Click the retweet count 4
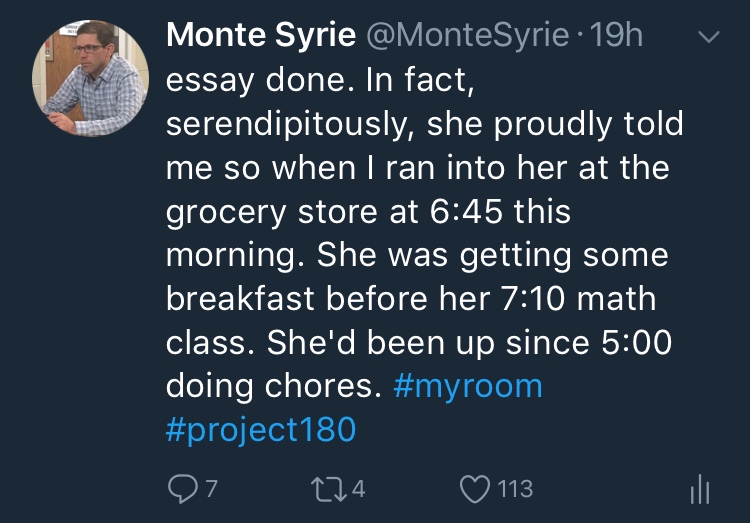Screen dimensions: 750x523 tap(358, 489)
